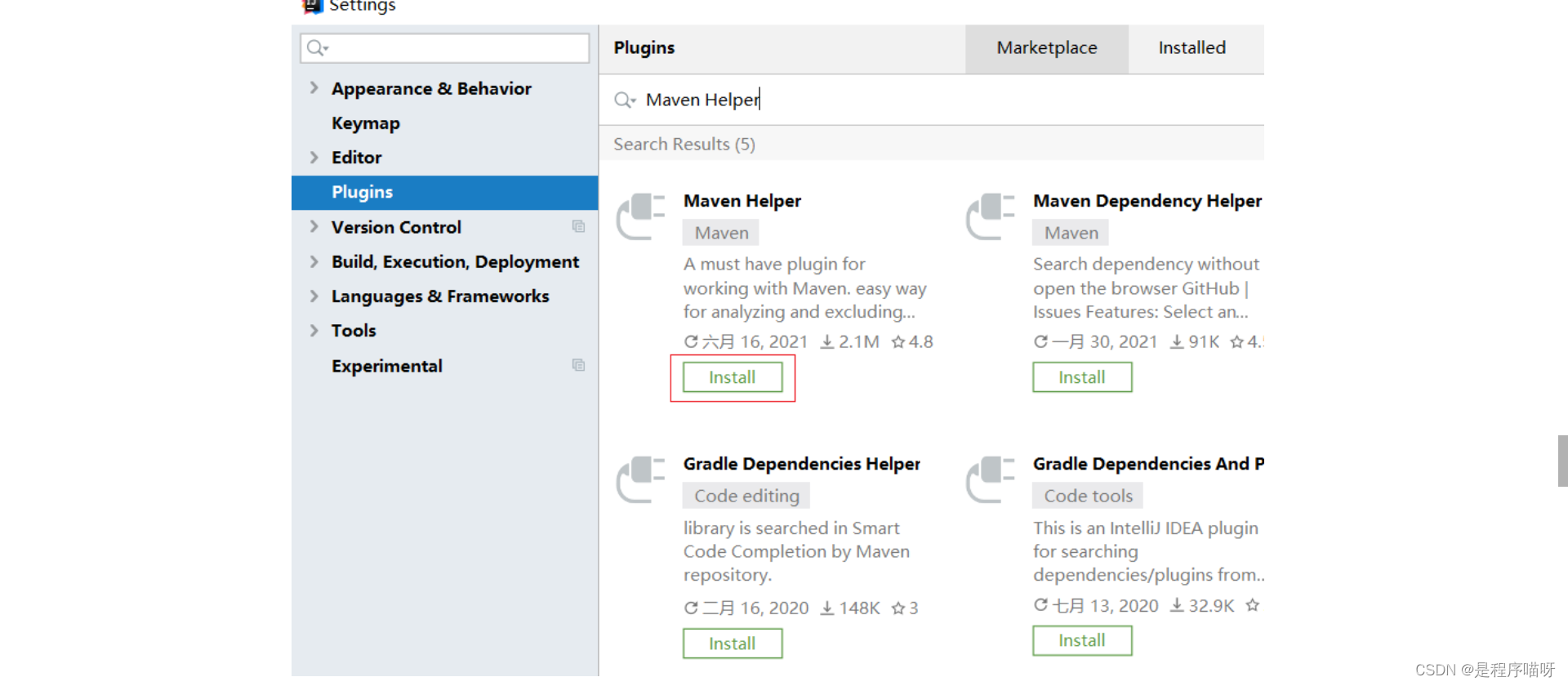Click the Maven Helper rating star
This screenshot has height=686, width=1568.
click(x=898, y=341)
